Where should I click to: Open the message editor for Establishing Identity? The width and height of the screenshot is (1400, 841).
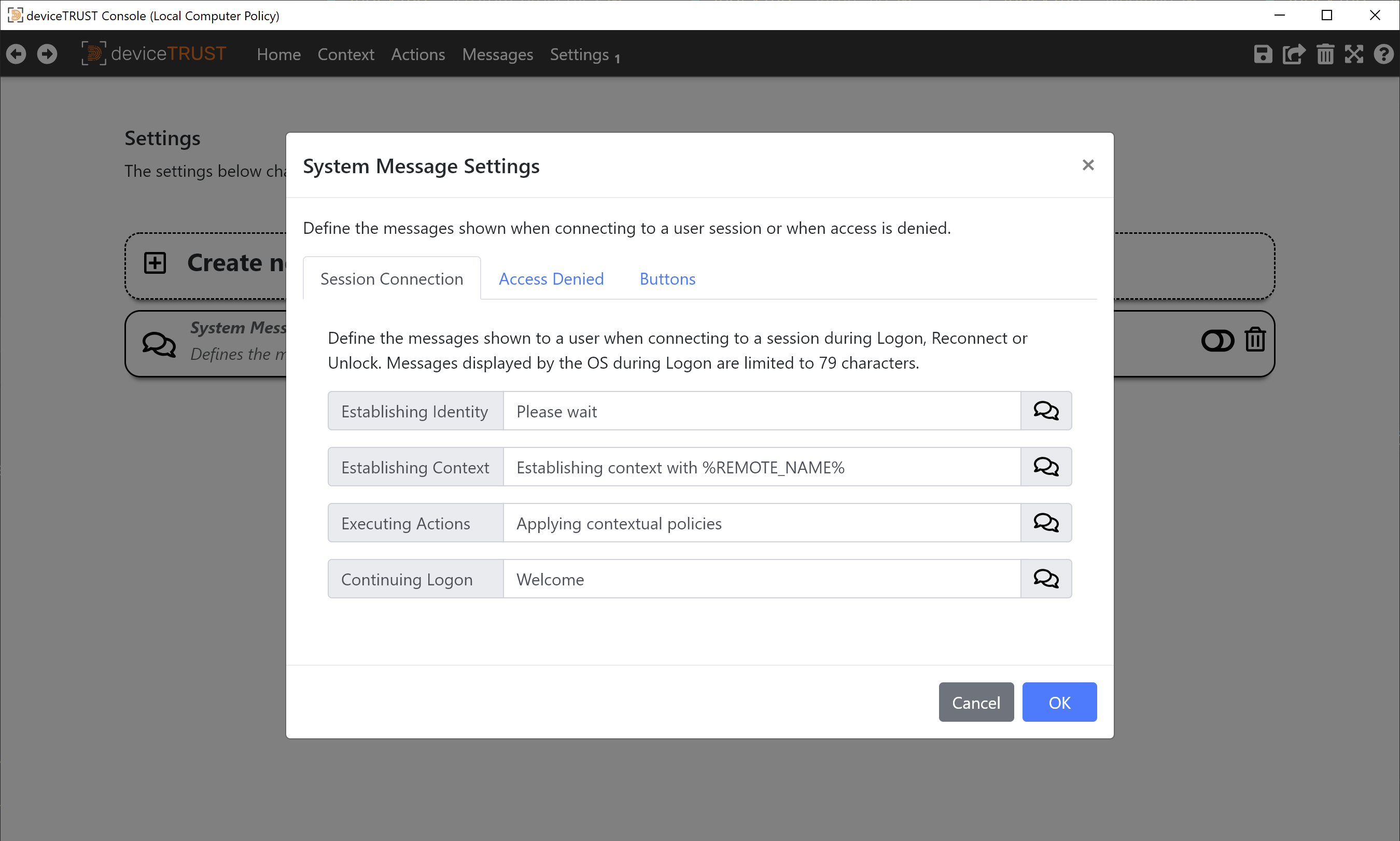1045,410
